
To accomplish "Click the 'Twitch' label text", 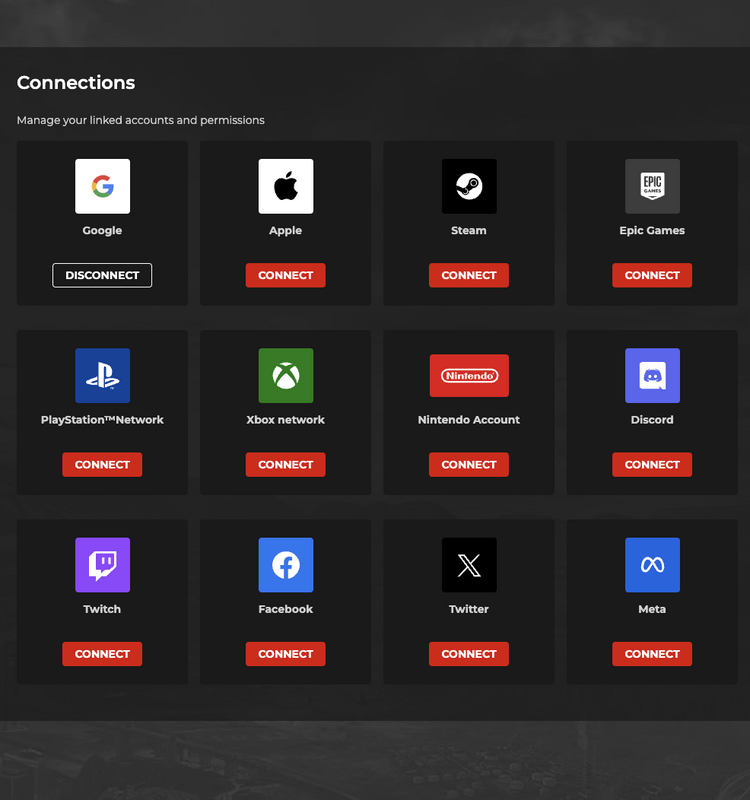I will click(102, 609).
